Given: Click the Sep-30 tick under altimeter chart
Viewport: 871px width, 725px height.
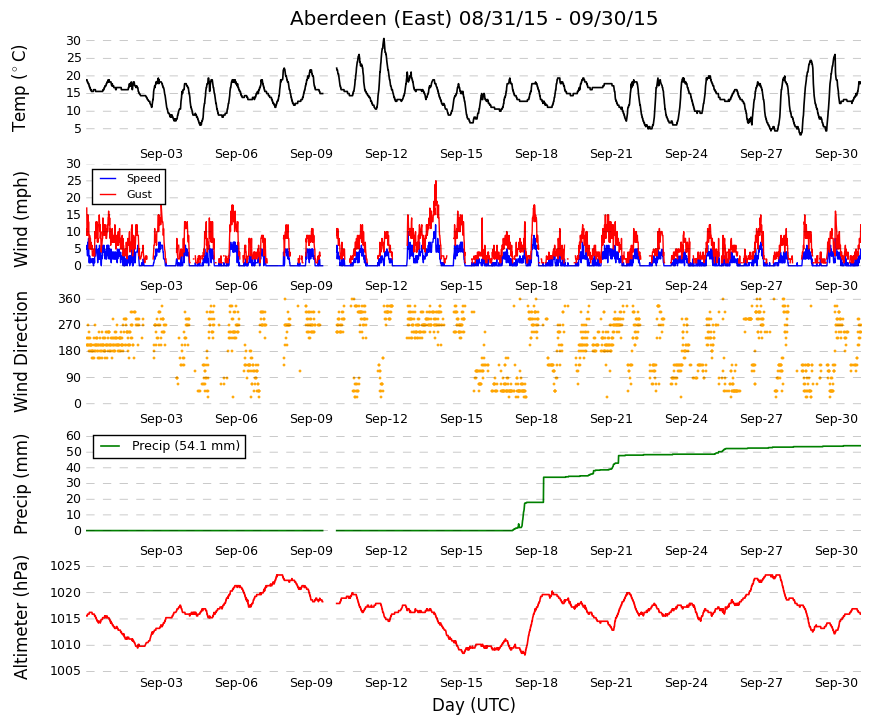Looking at the screenshot, I should (x=836, y=683).
